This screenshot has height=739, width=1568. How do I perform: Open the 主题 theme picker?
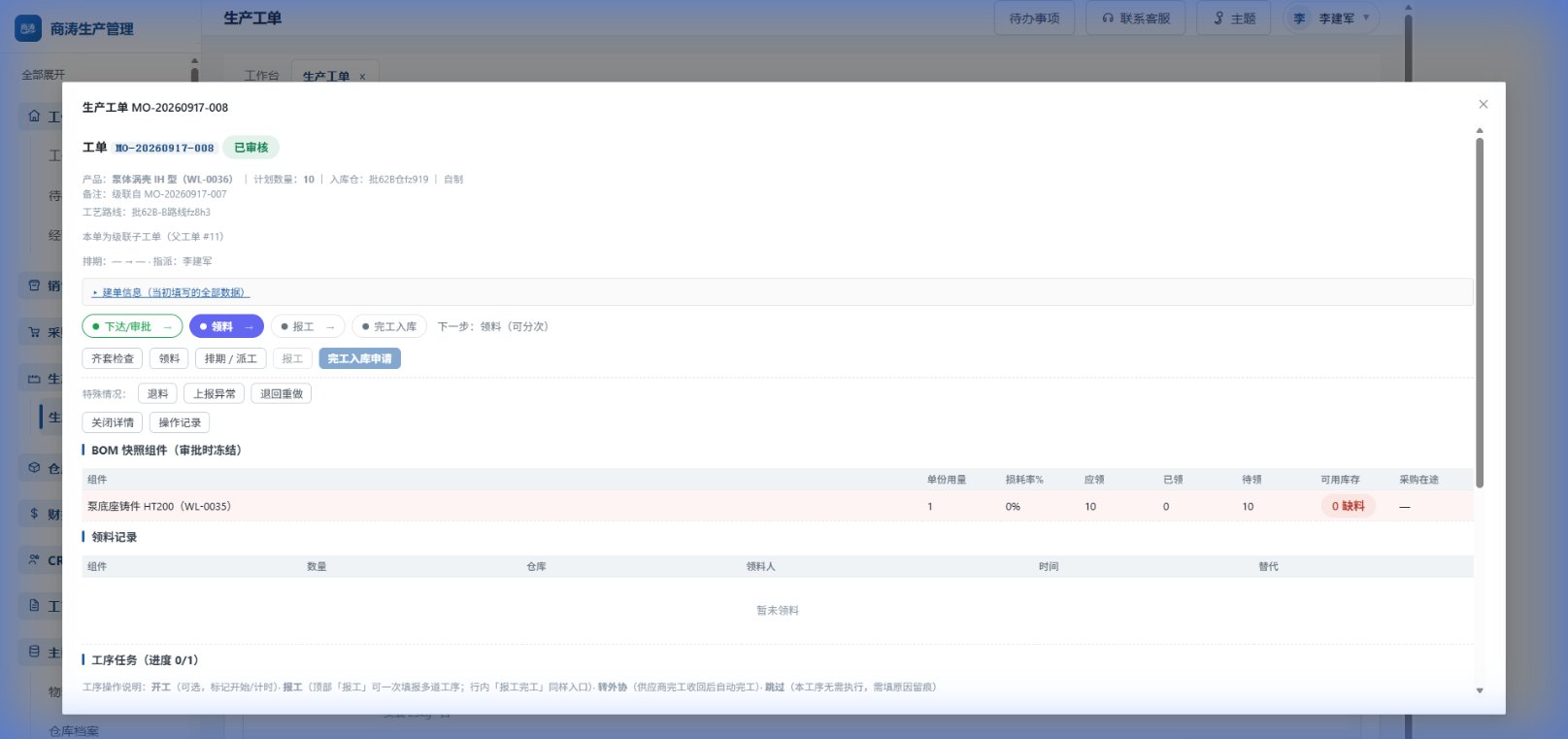coord(1235,18)
